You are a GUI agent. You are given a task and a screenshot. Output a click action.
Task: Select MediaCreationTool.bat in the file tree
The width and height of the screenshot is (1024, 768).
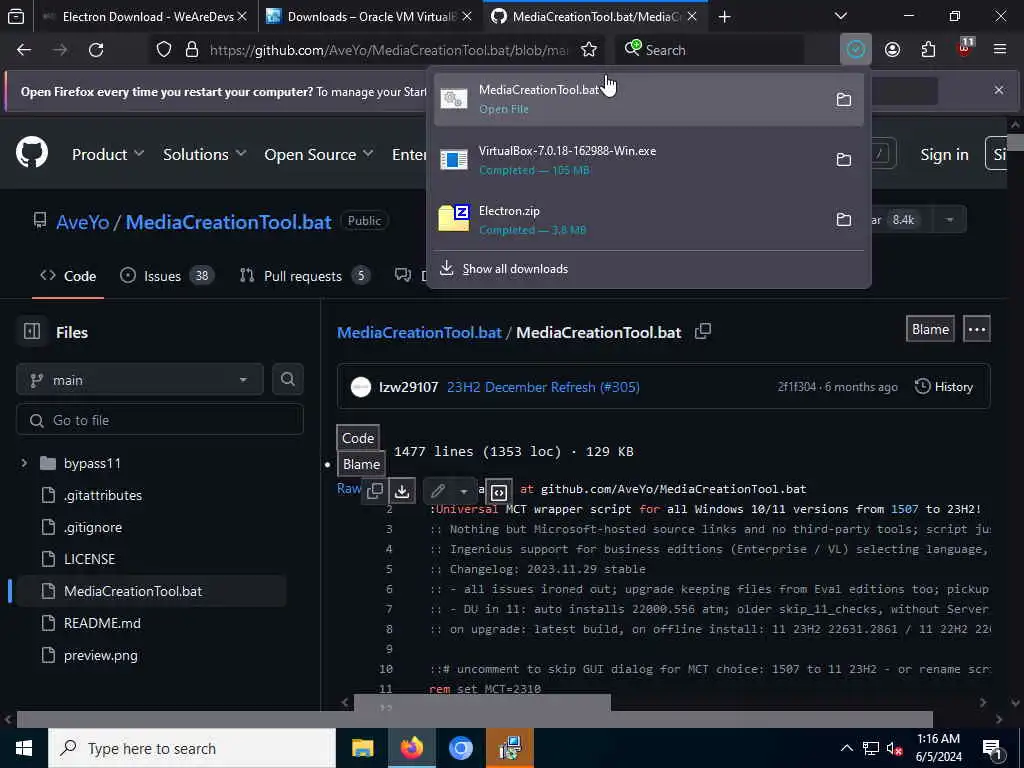pyautogui.click(x=133, y=592)
